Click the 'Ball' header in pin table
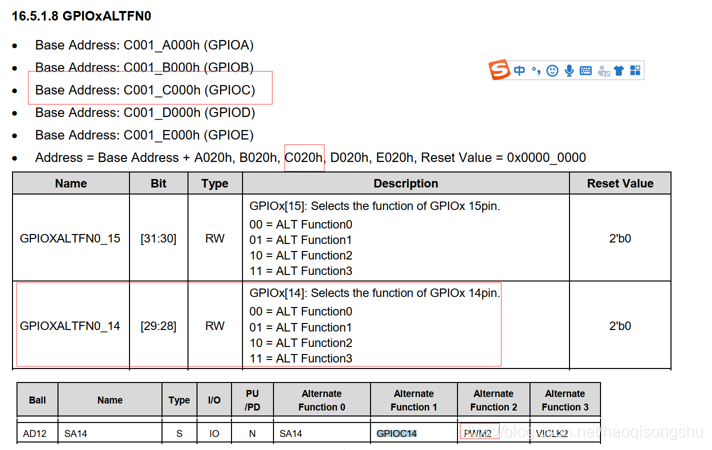This screenshot has width=712, height=450. pyautogui.click(x=37, y=400)
